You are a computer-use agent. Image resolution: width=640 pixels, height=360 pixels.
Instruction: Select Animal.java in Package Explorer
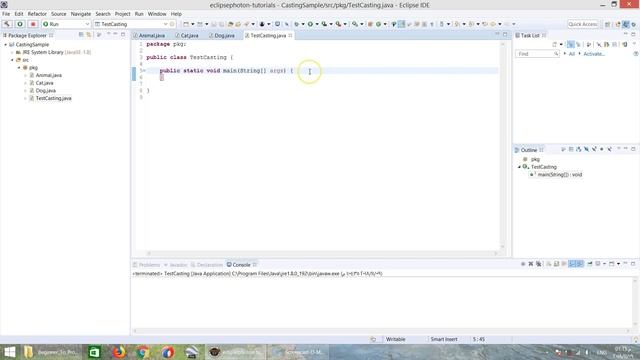[49, 75]
